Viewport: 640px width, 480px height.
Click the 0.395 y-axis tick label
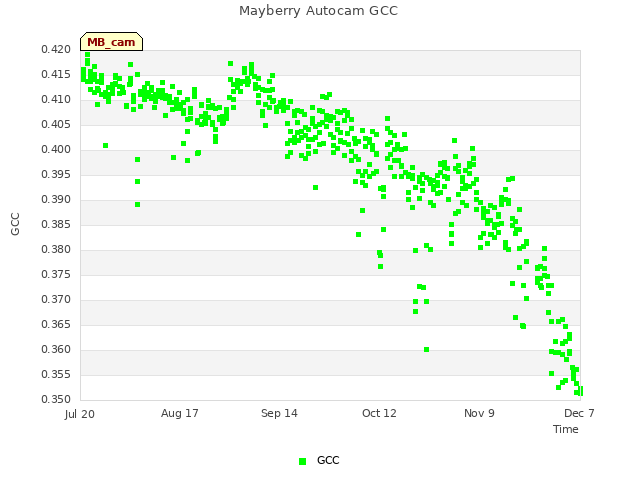(56, 174)
